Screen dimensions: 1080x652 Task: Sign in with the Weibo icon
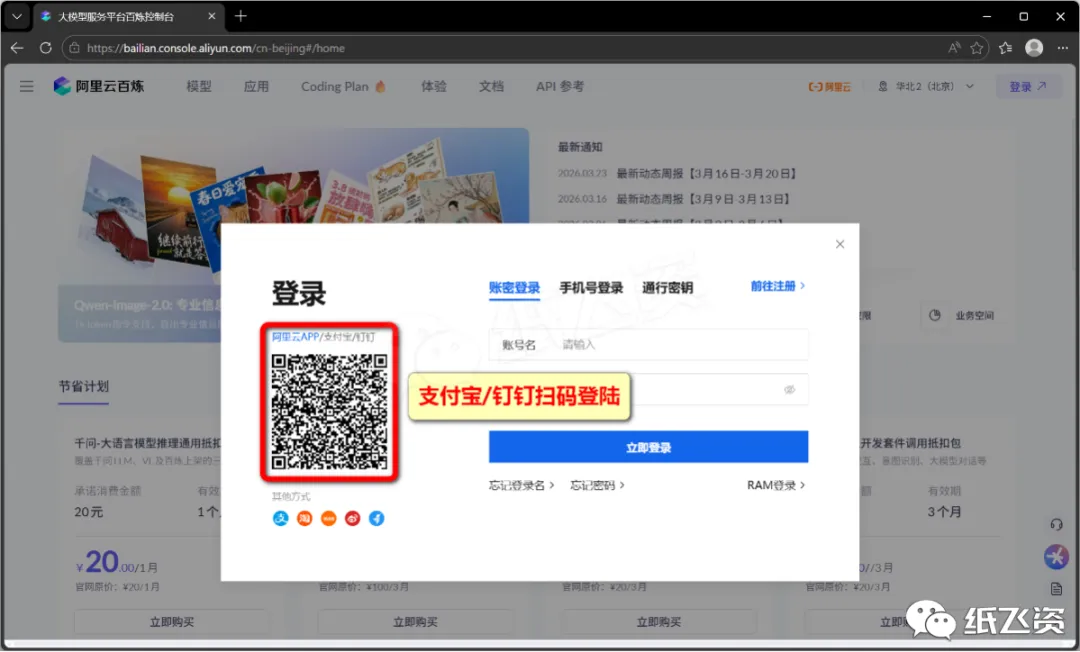(x=353, y=518)
